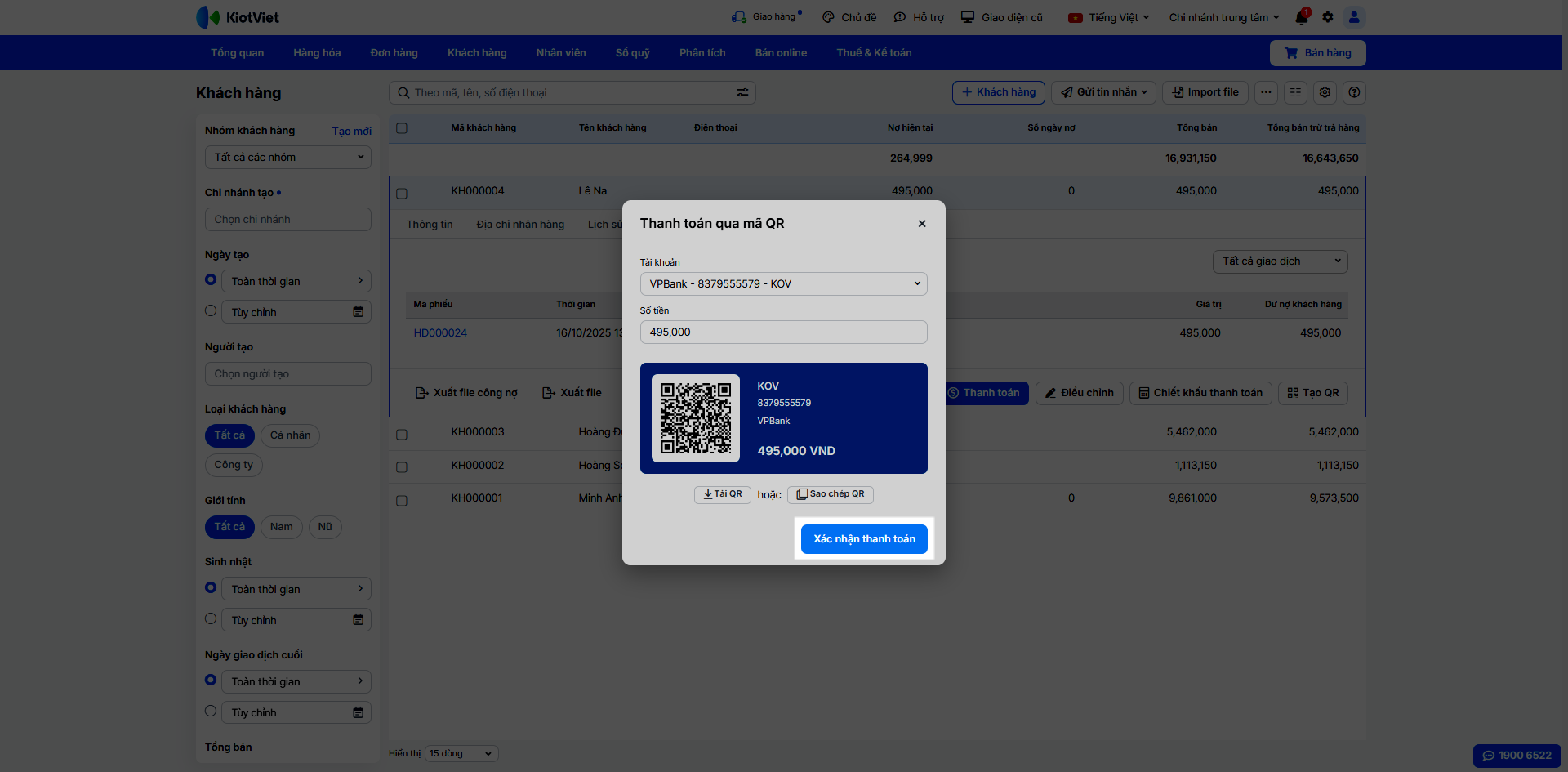Image resolution: width=1568 pixels, height=772 pixels.
Task: Open invoice link HD000024
Action: [x=440, y=333]
